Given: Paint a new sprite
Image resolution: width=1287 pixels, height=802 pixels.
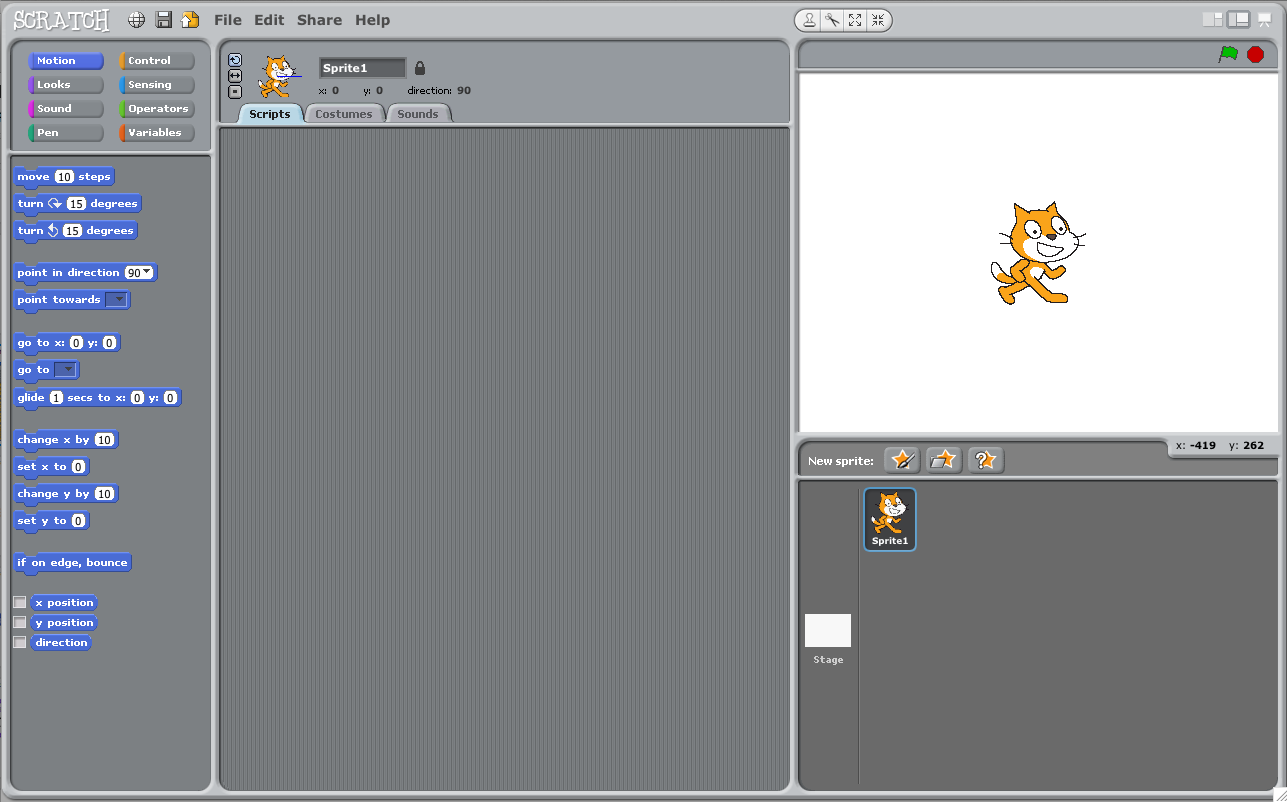Looking at the screenshot, I should coord(902,460).
